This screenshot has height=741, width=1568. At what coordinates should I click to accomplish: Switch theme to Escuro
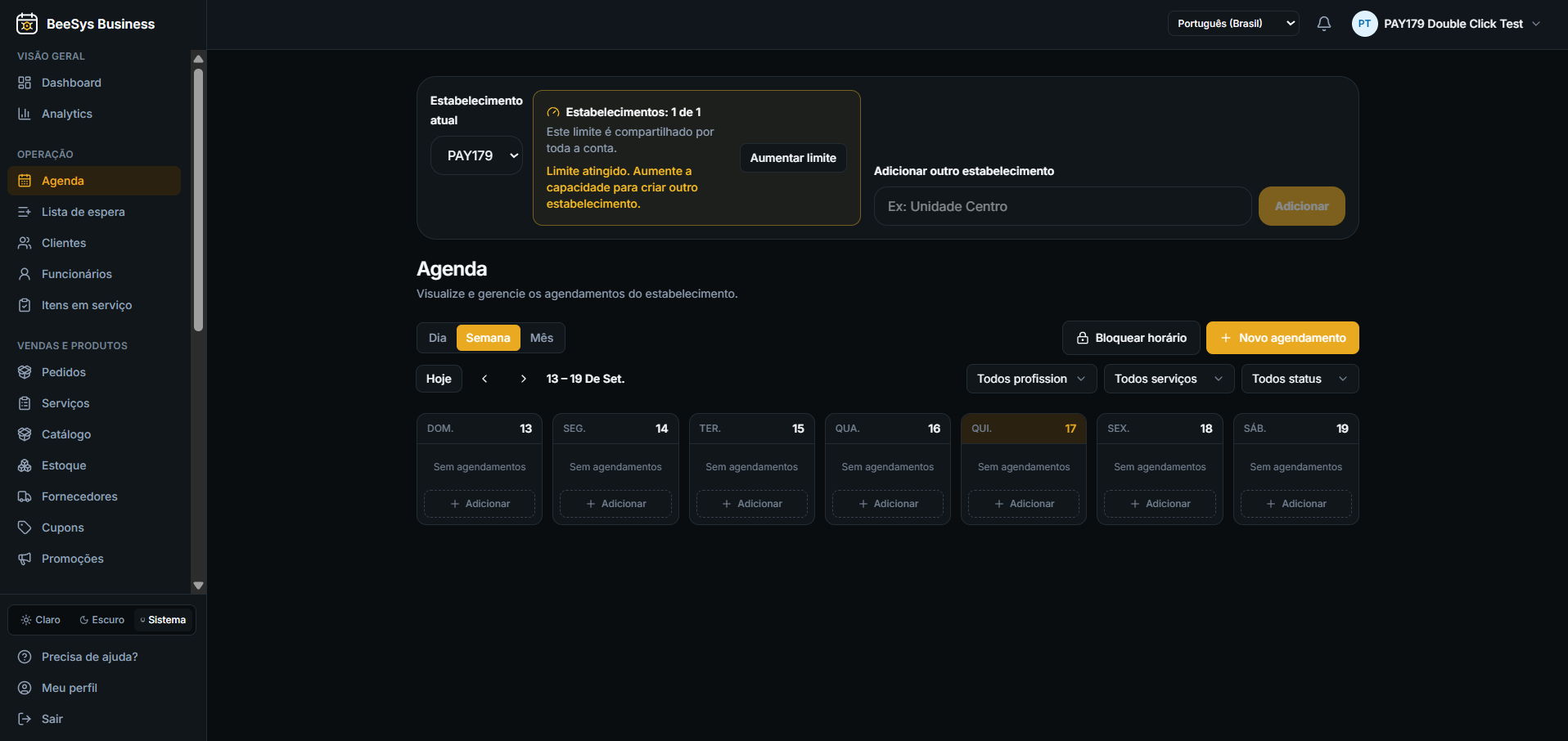click(102, 620)
